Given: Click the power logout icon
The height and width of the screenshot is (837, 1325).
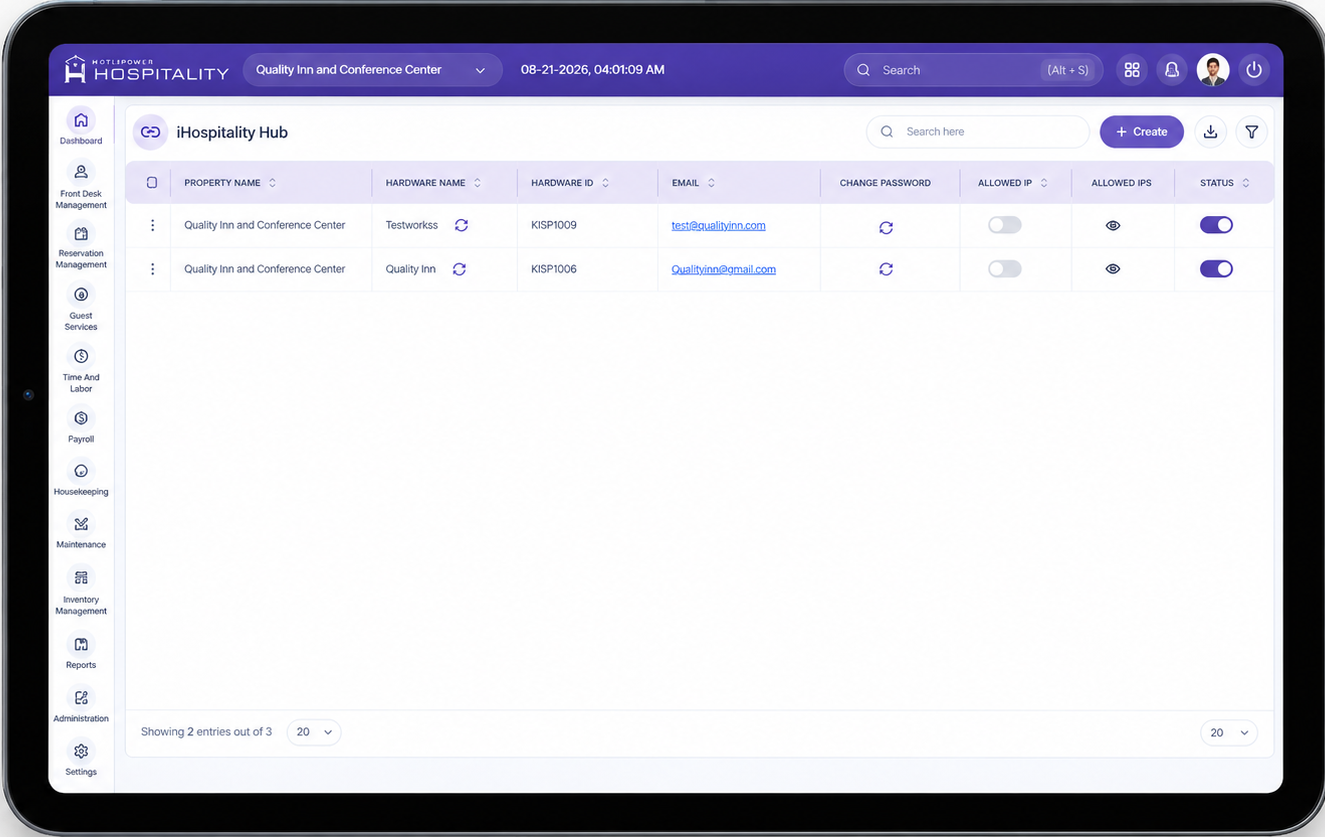Looking at the screenshot, I should coord(1254,70).
